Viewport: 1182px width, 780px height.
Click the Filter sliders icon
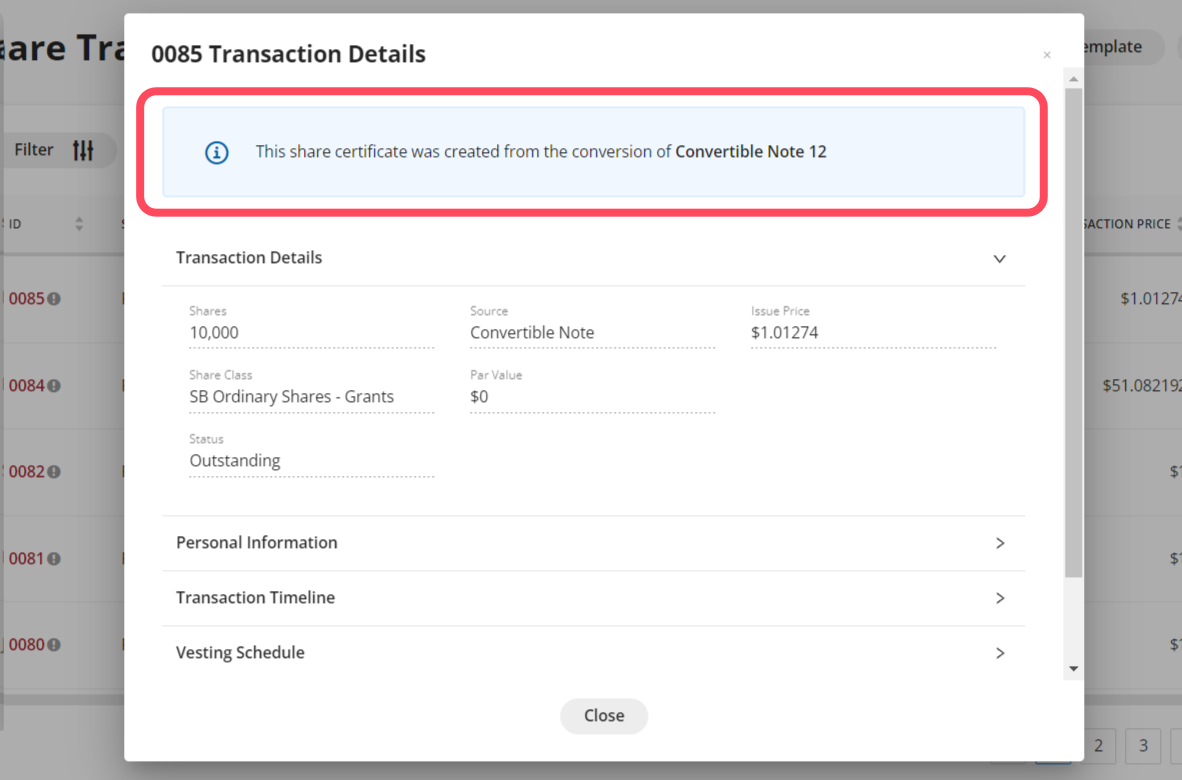83,150
